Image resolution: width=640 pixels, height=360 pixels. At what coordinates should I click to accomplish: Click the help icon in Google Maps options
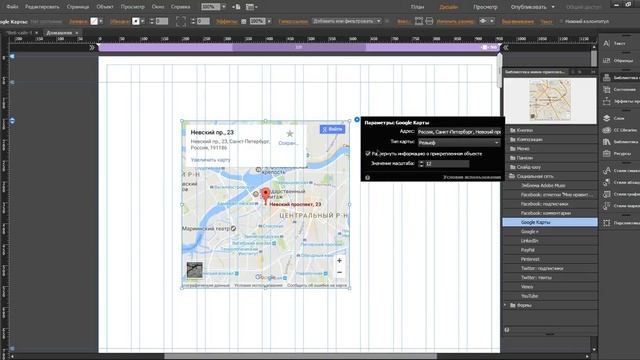point(367,177)
